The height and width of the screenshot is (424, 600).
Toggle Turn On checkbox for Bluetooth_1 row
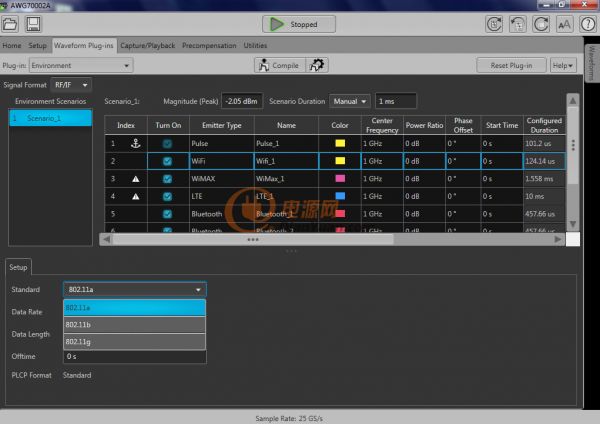[x=167, y=214]
